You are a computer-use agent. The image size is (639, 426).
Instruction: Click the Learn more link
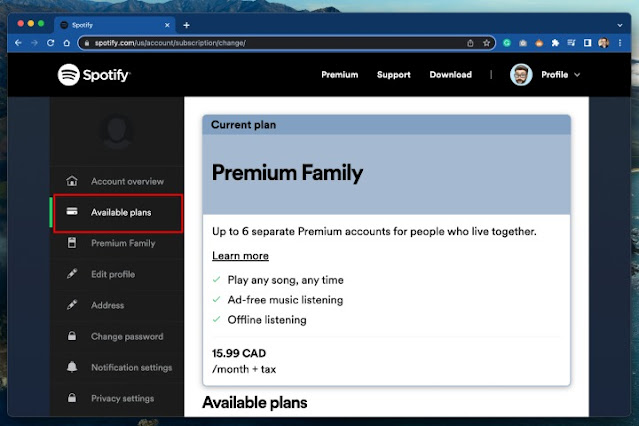click(x=240, y=256)
